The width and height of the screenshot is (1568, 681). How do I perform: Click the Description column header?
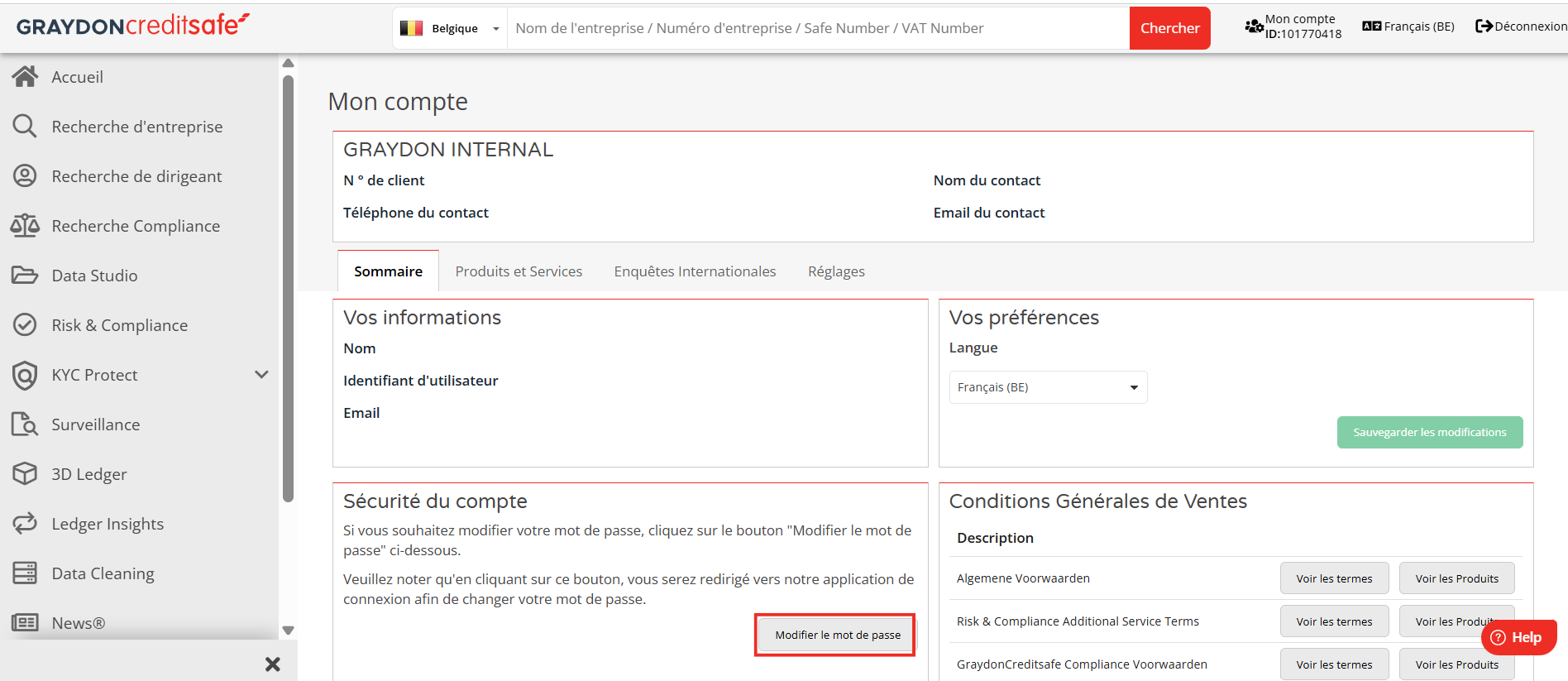pyautogui.click(x=995, y=538)
